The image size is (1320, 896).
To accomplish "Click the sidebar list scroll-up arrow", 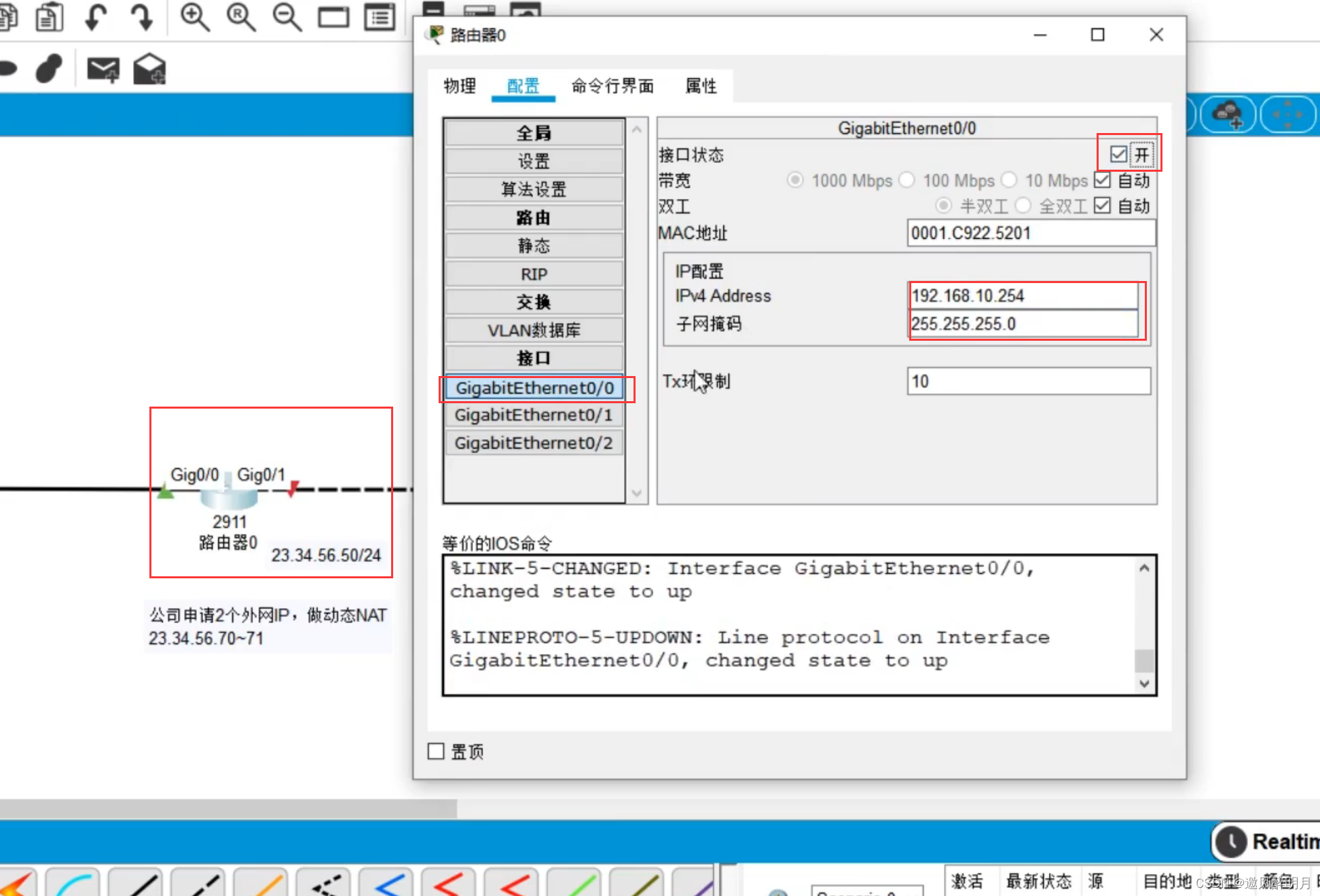I will click(x=637, y=129).
